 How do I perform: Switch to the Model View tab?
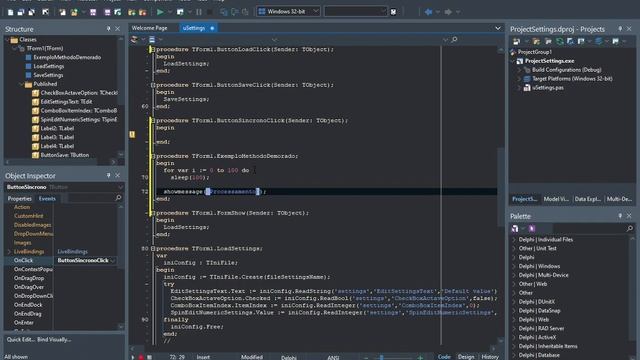click(556, 199)
